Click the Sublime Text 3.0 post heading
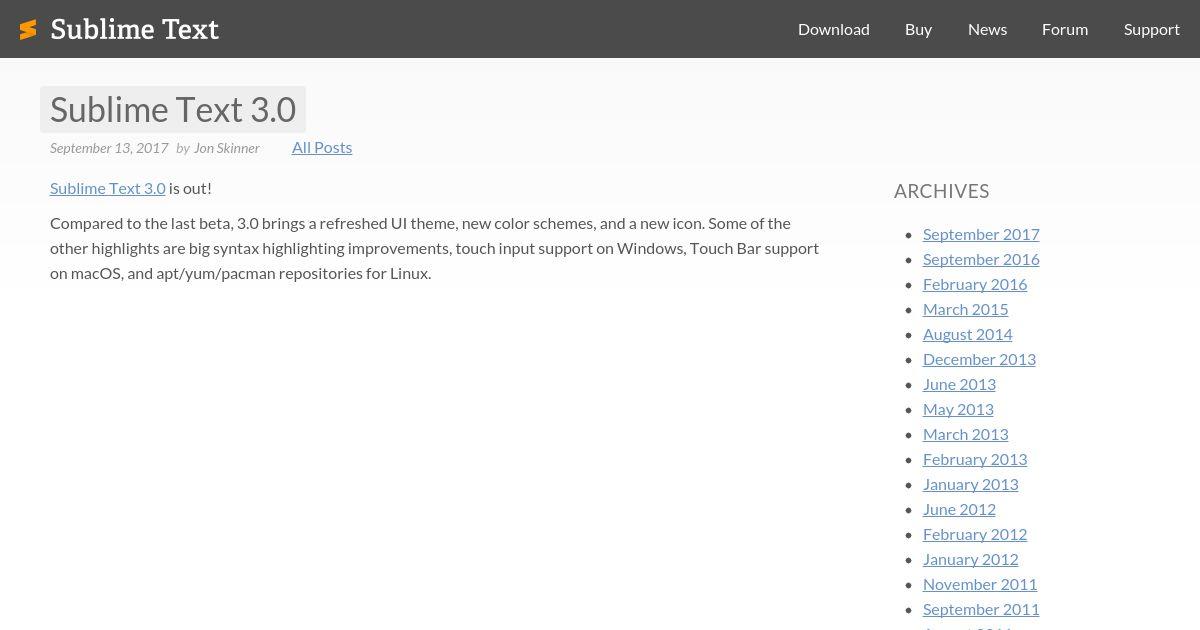This screenshot has height=630, width=1200. click(173, 109)
